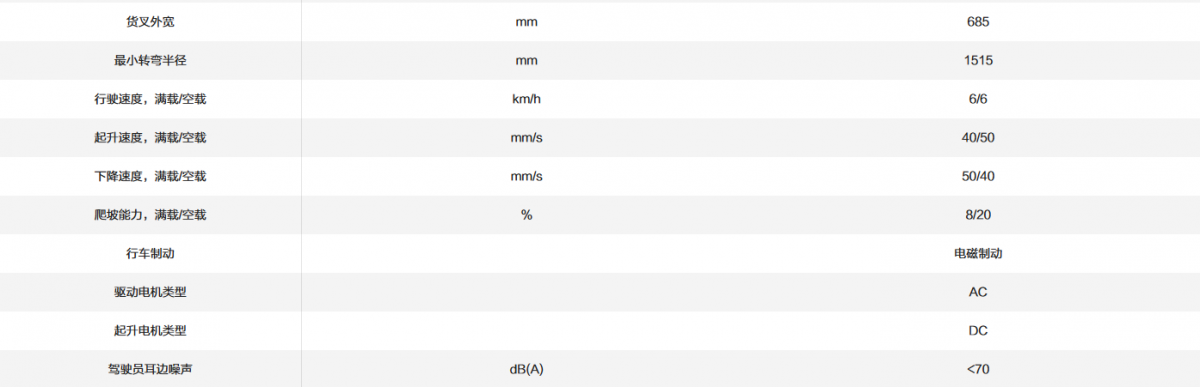Select the 货叉外宽 row label

tap(150, 21)
